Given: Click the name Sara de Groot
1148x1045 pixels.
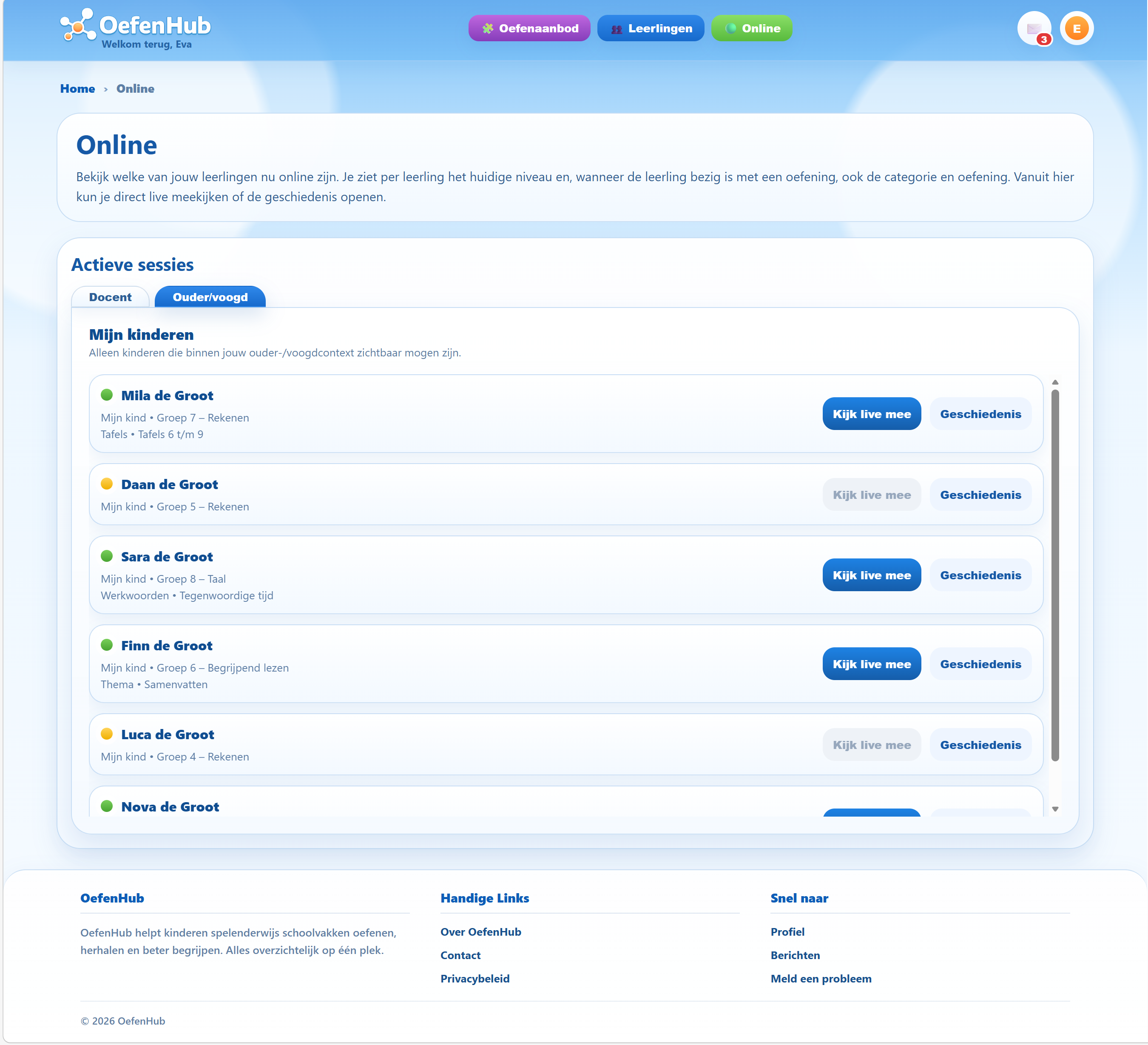Looking at the screenshot, I should click(x=167, y=557).
